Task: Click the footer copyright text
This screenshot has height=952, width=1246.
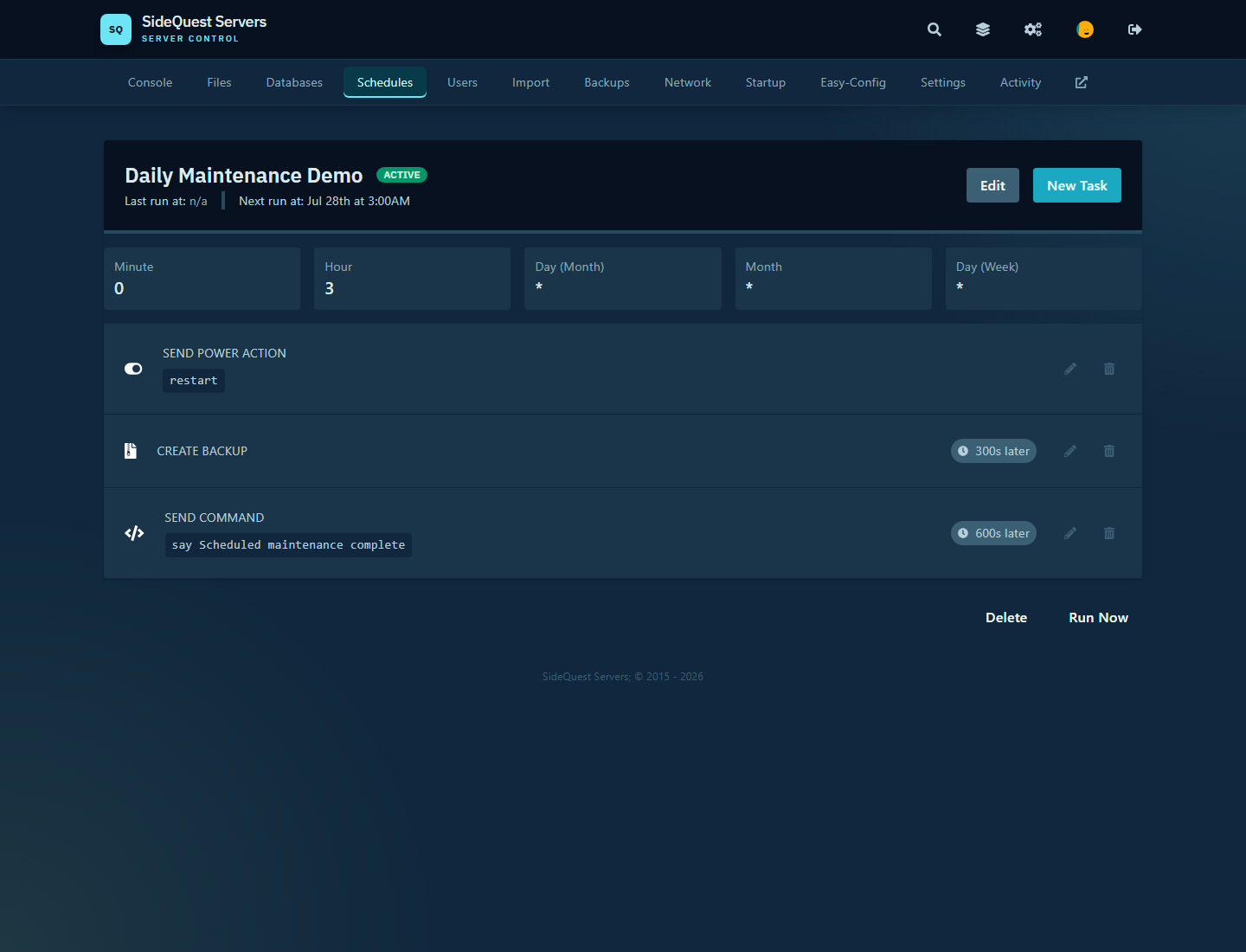Action: click(623, 677)
